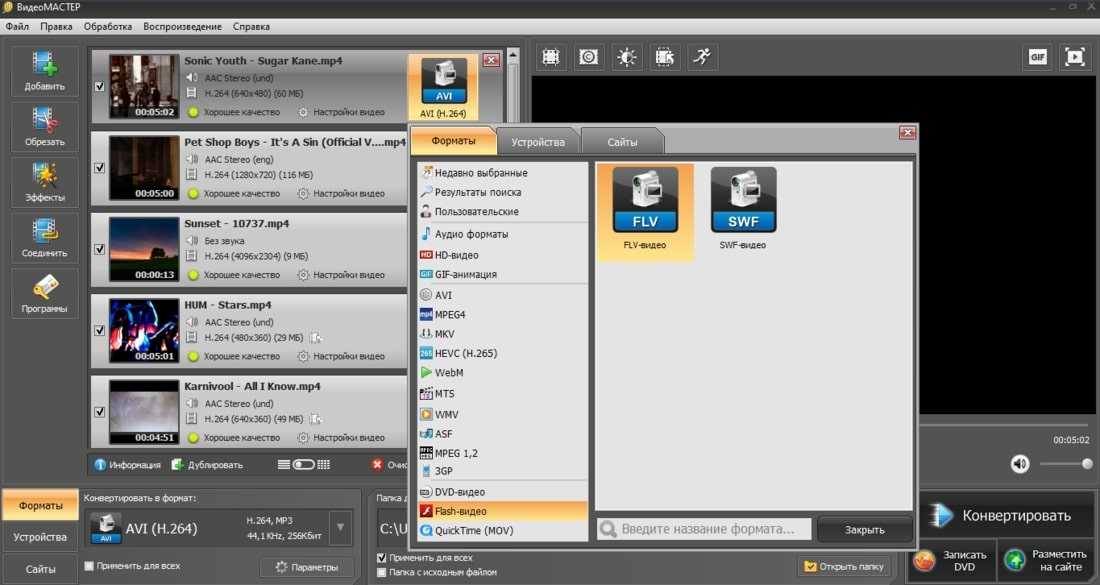
Task: Uncheck the Sonic Youth video checkbox
Action: (x=99, y=87)
